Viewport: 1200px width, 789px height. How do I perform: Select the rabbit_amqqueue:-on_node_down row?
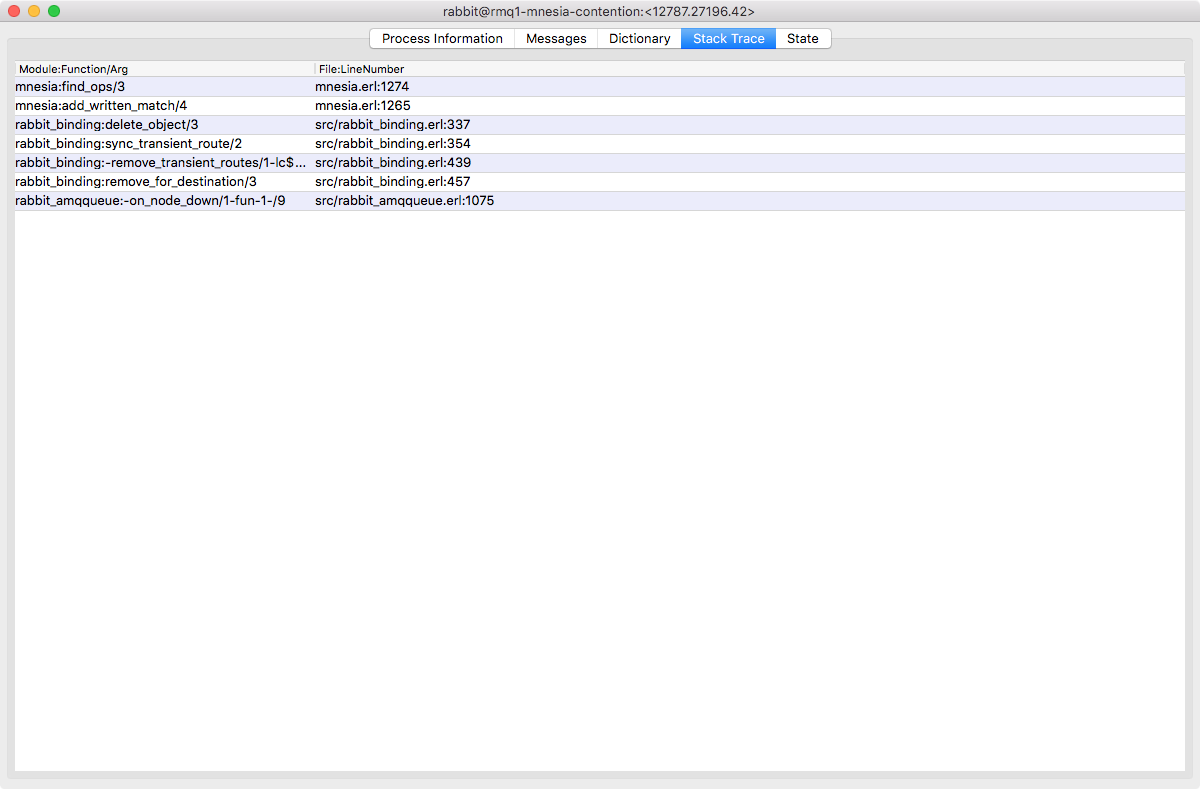600,201
